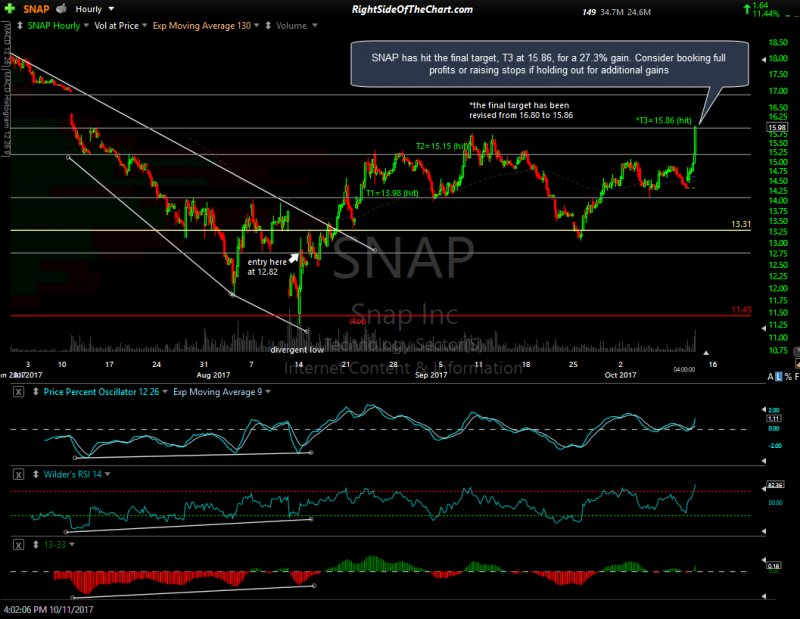Click the megaphone icon beside the SNAP ticker

tap(59, 8)
